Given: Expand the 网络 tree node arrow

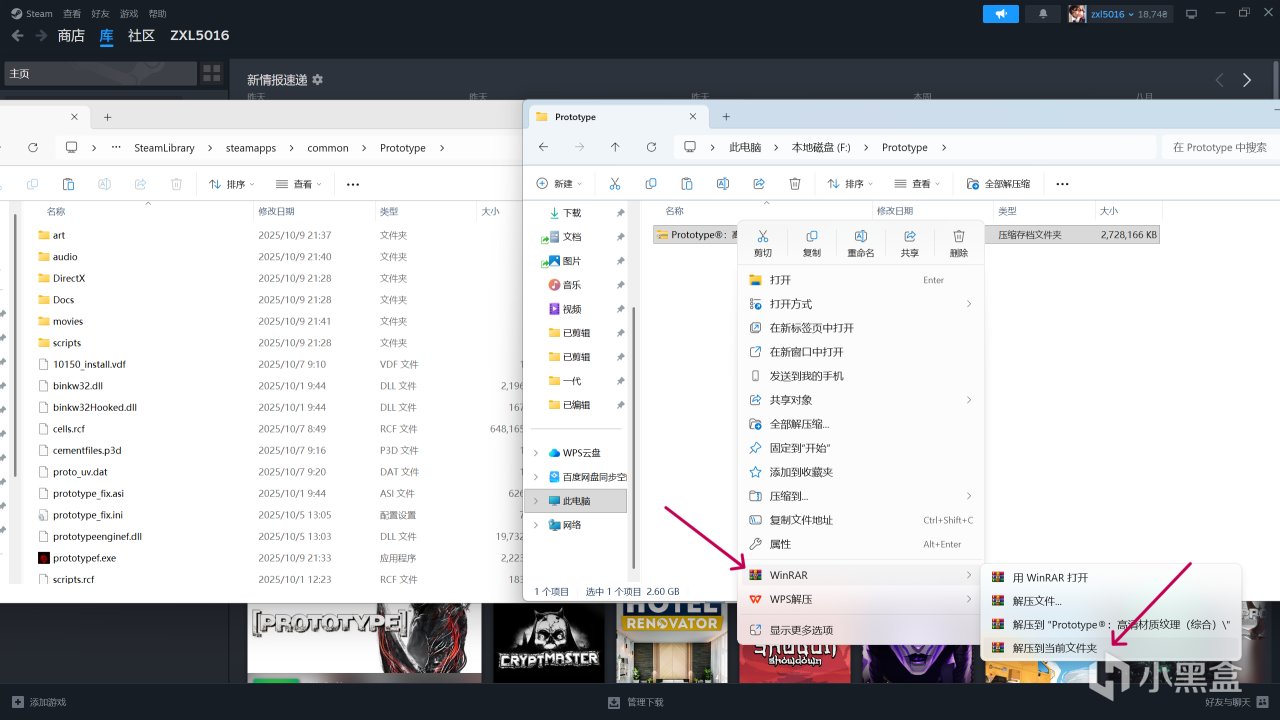Looking at the screenshot, I should [x=536, y=525].
